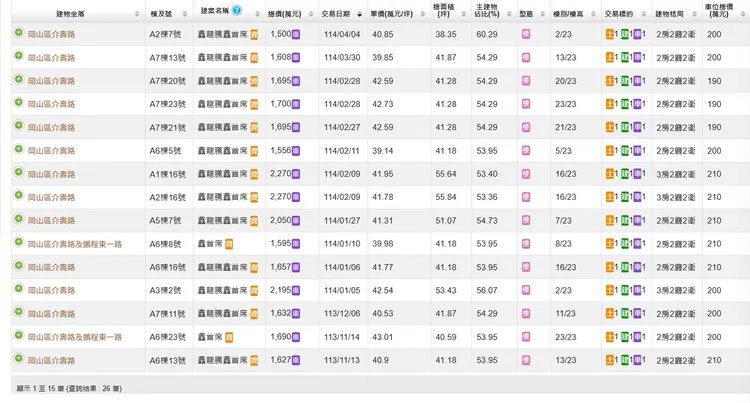Click 建案名稱 column header
The width and height of the screenshot is (750, 403).
tap(215, 11)
